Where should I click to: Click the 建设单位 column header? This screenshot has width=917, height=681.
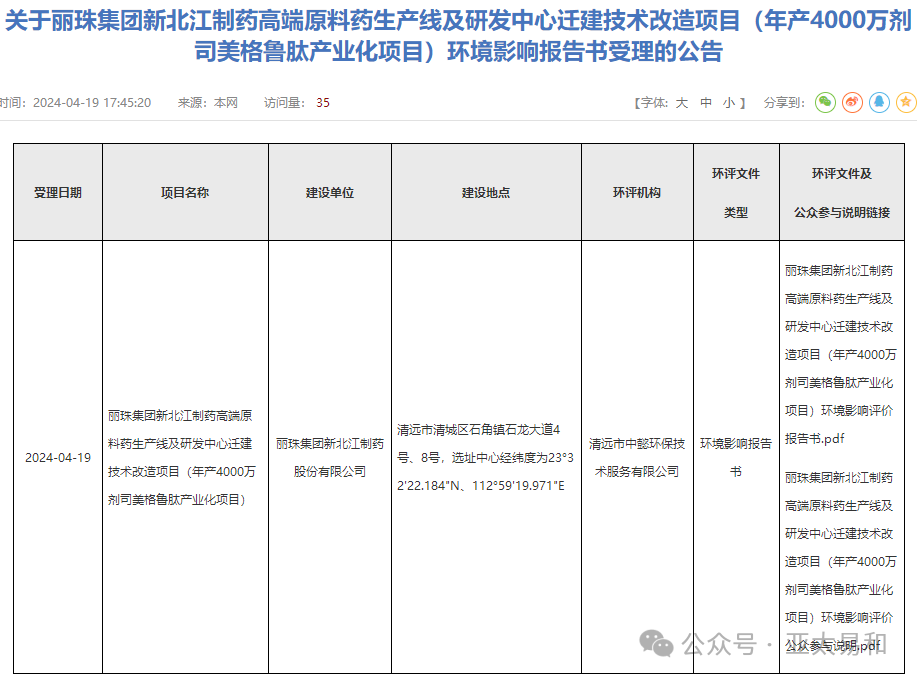point(330,192)
